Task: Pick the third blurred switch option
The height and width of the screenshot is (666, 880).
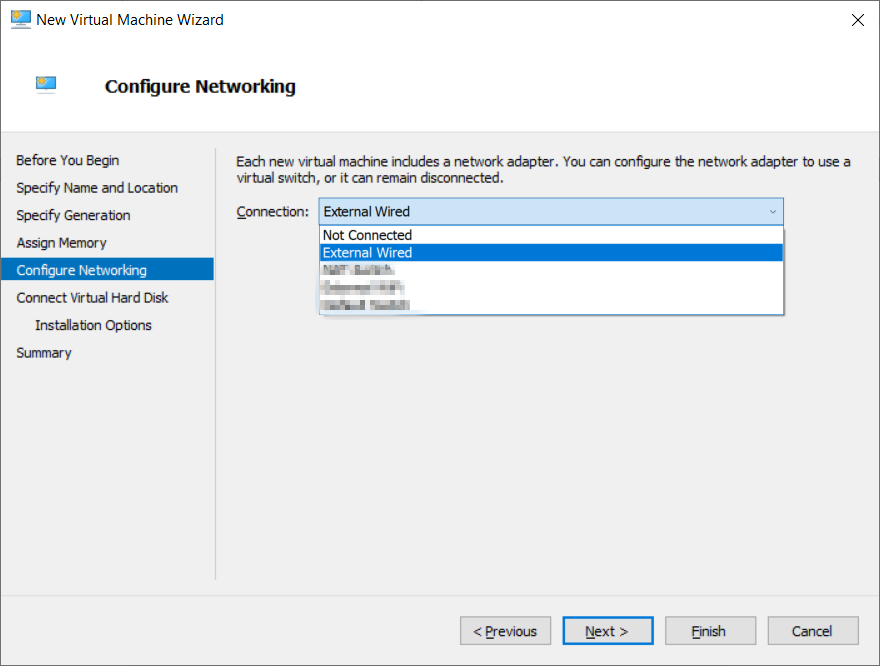Action: [551, 270]
